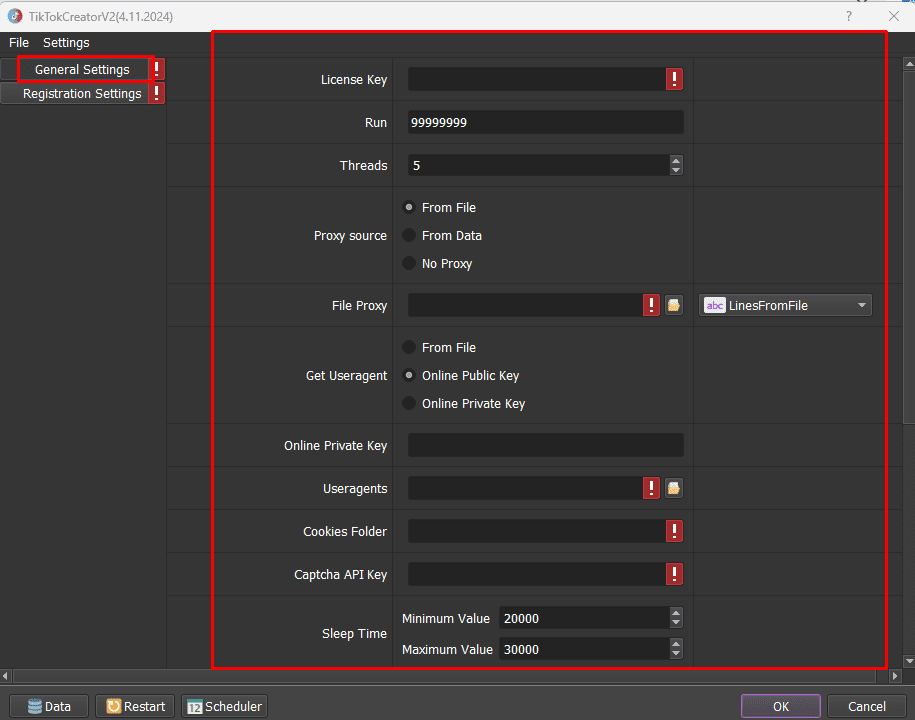This screenshot has height=720, width=915.
Task: Increase Sleep Time Maximum Value
Action: click(676, 644)
